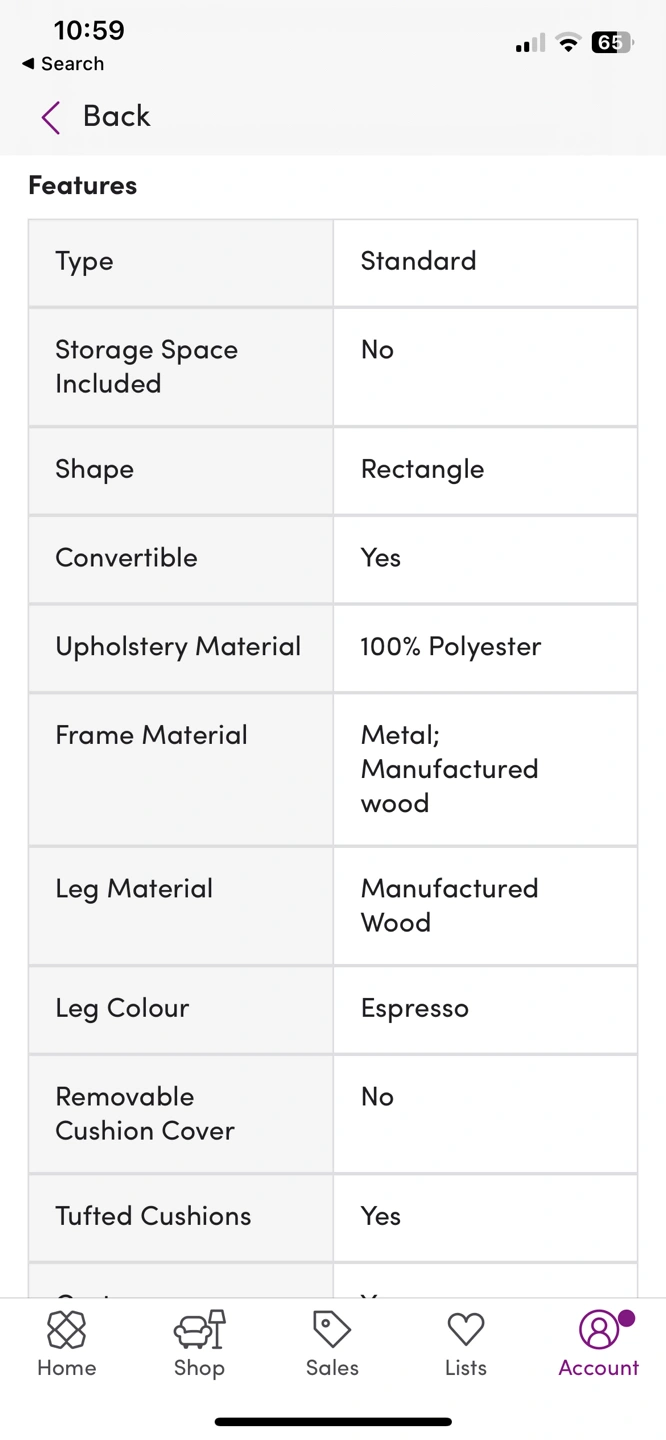Select the Frame Material row label
This screenshot has height=1440, width=666.
point(151,735)
